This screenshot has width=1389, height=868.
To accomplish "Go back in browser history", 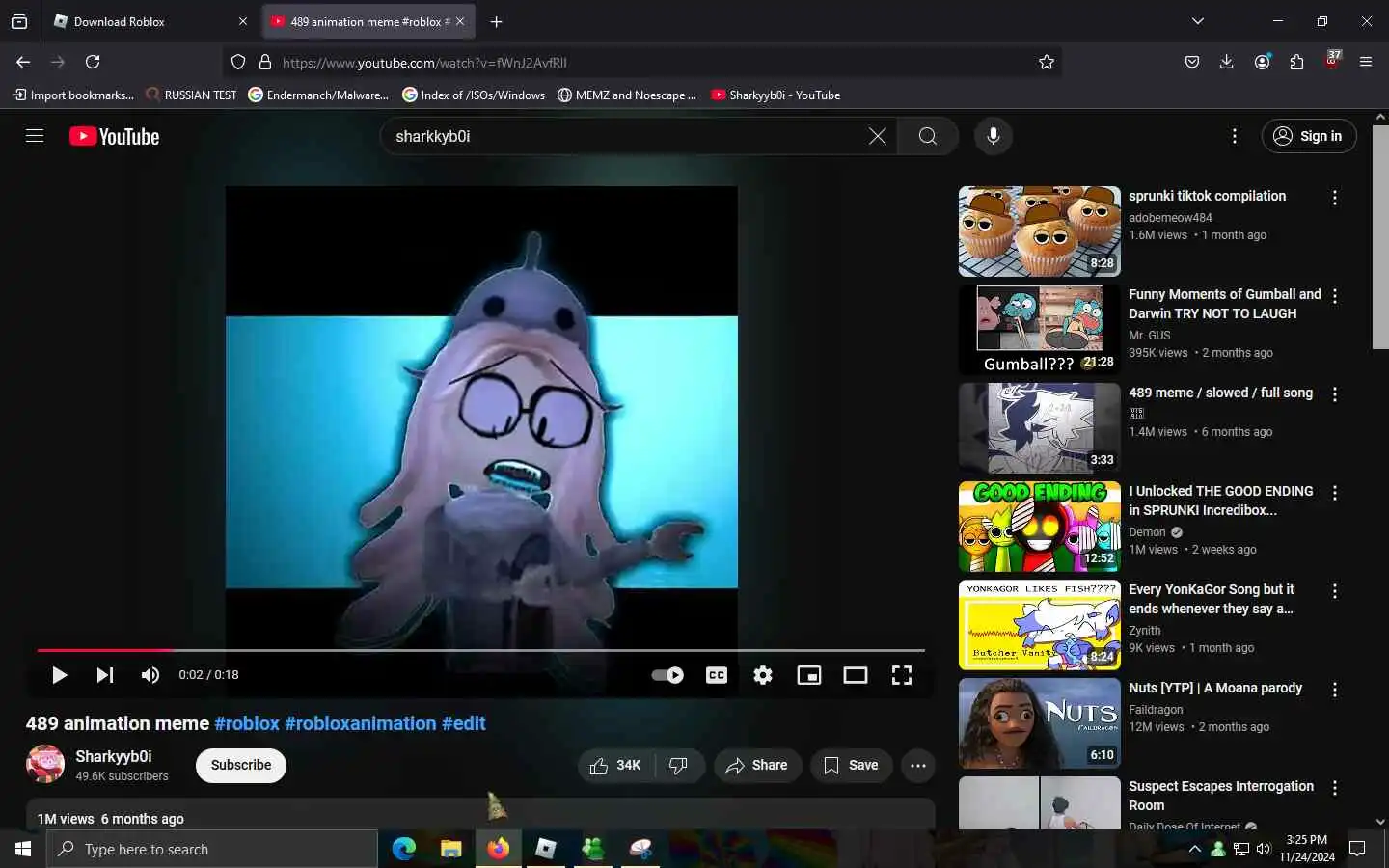I will coord(23,62).
